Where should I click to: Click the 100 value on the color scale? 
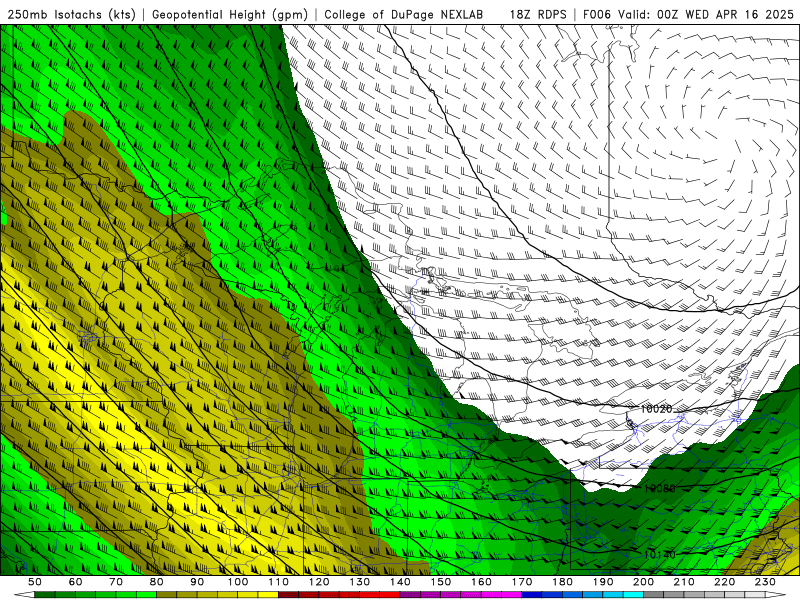tap(238, 582)
